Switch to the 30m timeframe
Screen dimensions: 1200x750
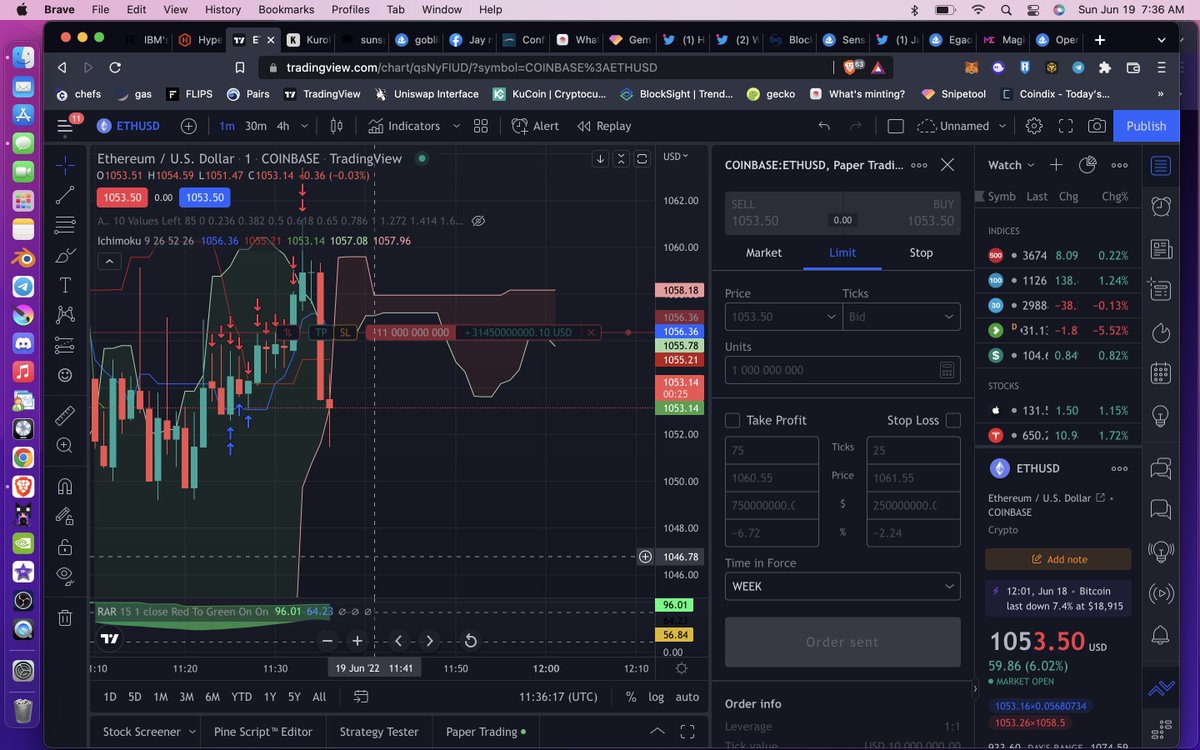(x=256, y=126)
